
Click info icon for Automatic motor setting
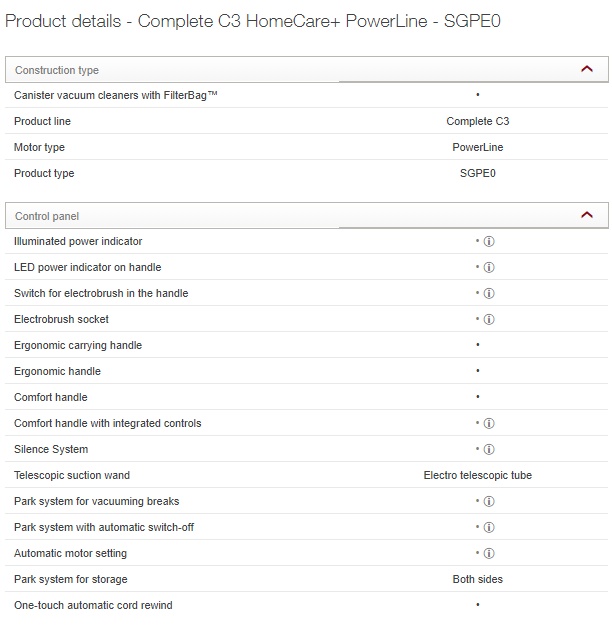(489, 554)
